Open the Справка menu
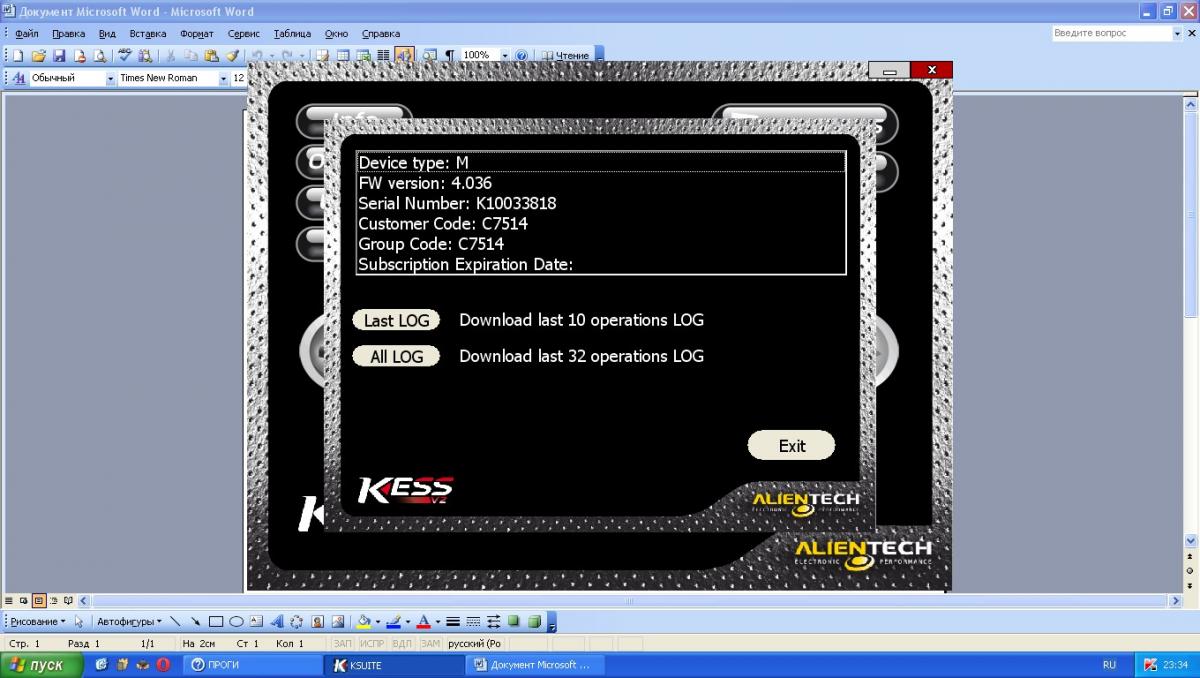 click(380, 33)
